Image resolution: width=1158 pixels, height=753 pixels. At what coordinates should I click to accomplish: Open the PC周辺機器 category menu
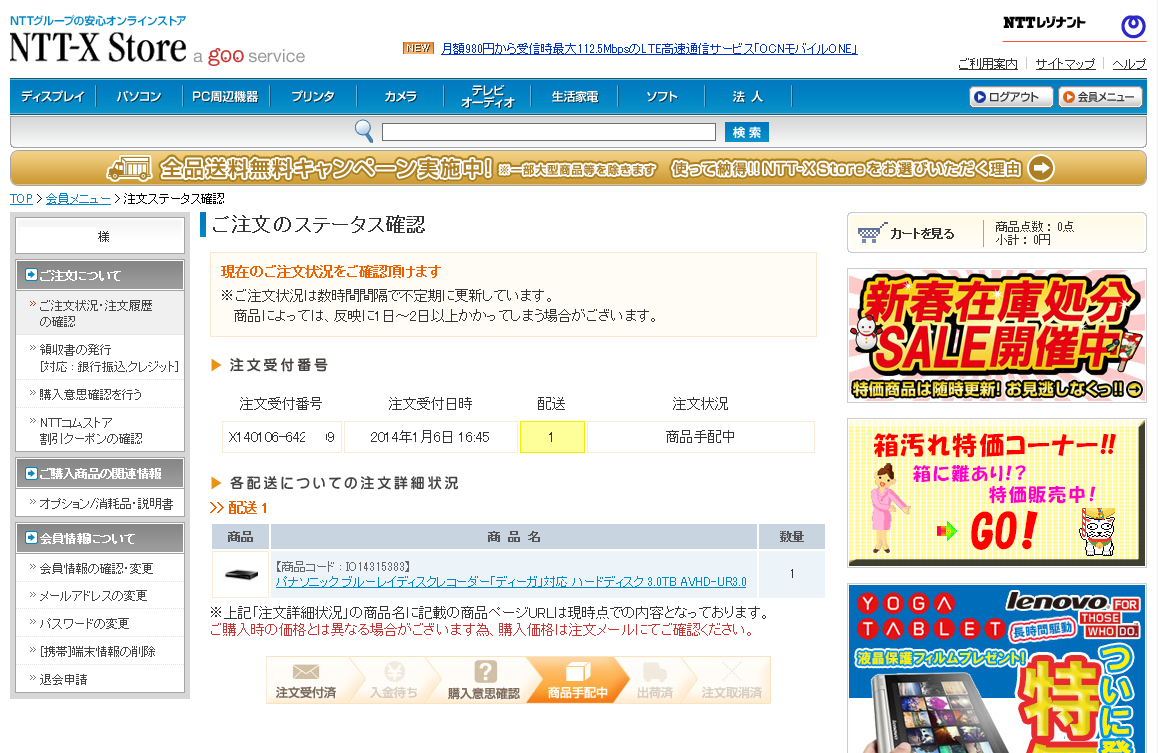(x=225, y=97)
